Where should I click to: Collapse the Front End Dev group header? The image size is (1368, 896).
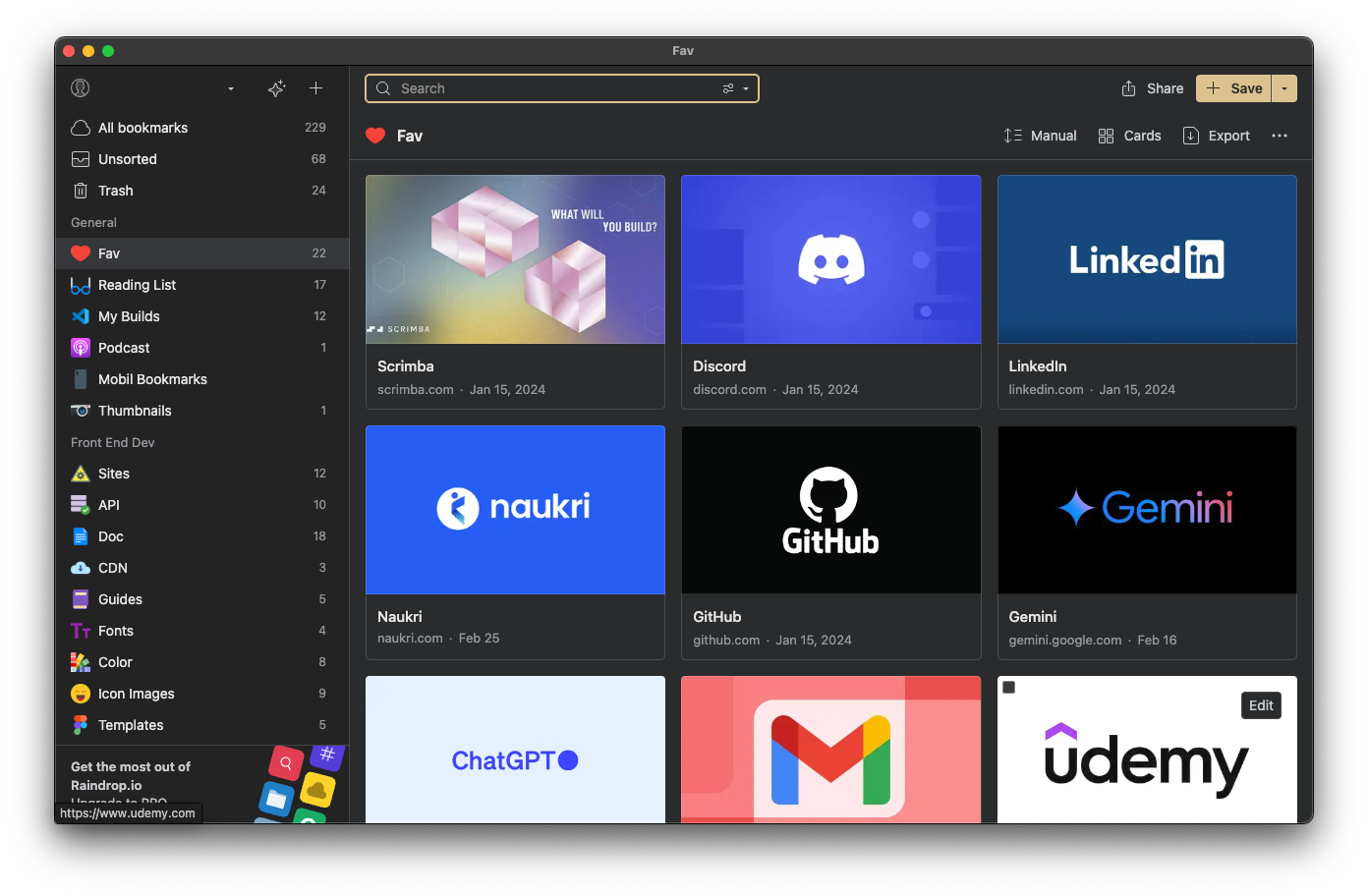(113, 443)
